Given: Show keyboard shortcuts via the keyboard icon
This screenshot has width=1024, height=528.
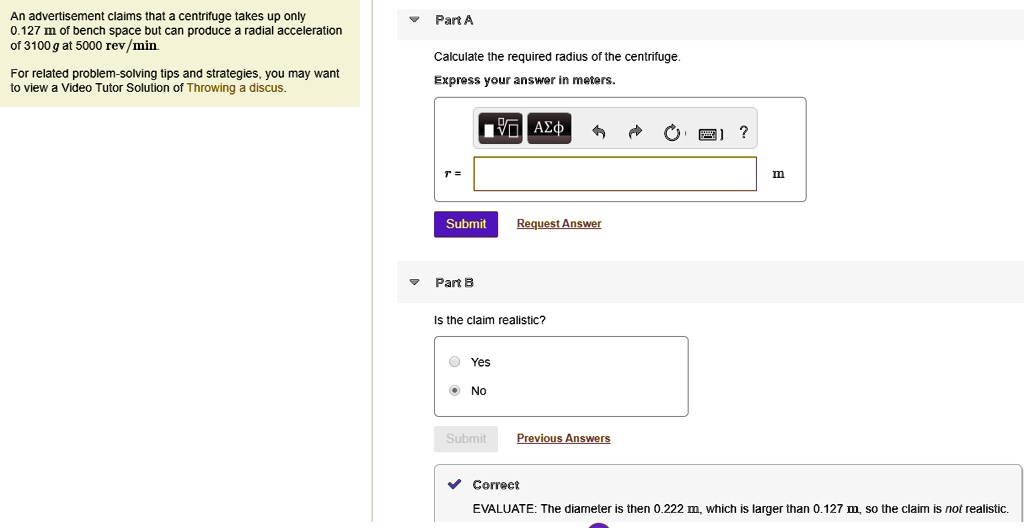Looking at the screenshot, I should (709, 132).
